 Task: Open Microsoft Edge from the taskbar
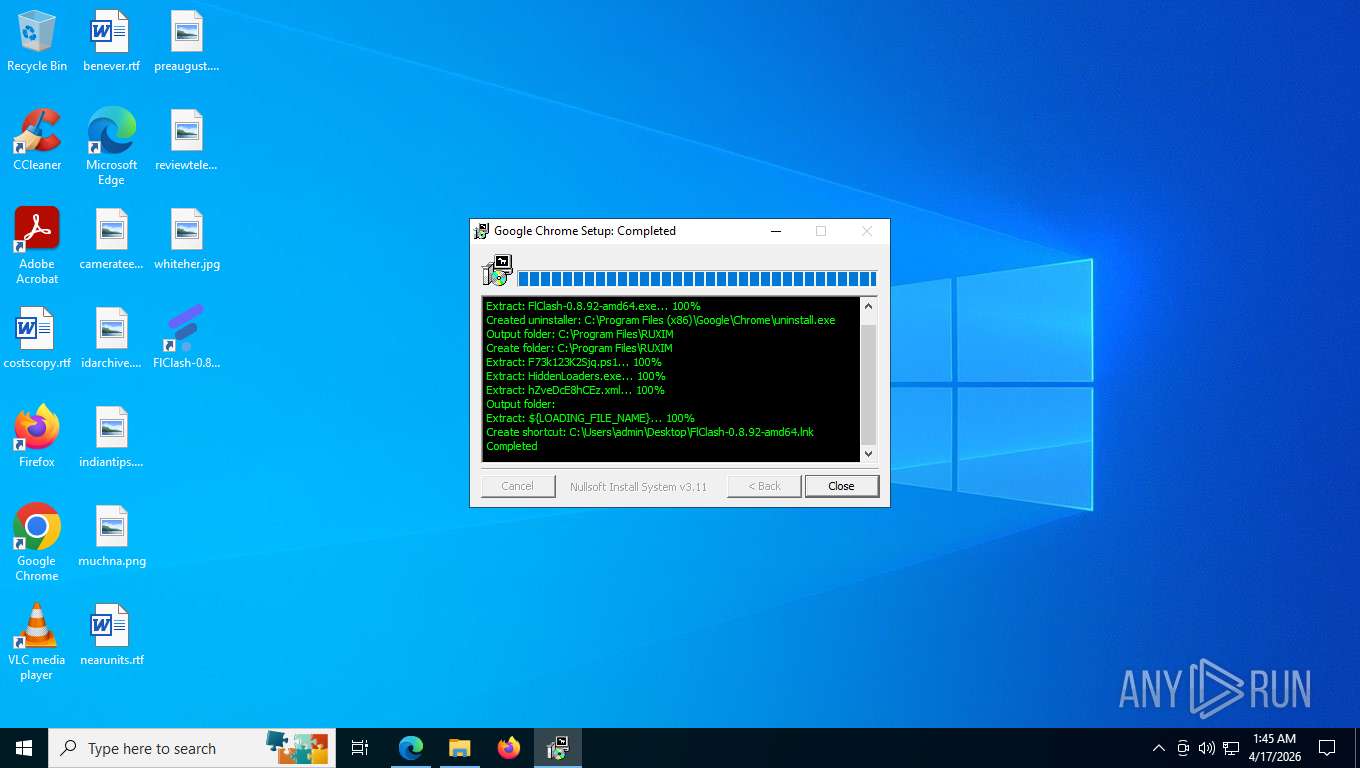(411, 748)
